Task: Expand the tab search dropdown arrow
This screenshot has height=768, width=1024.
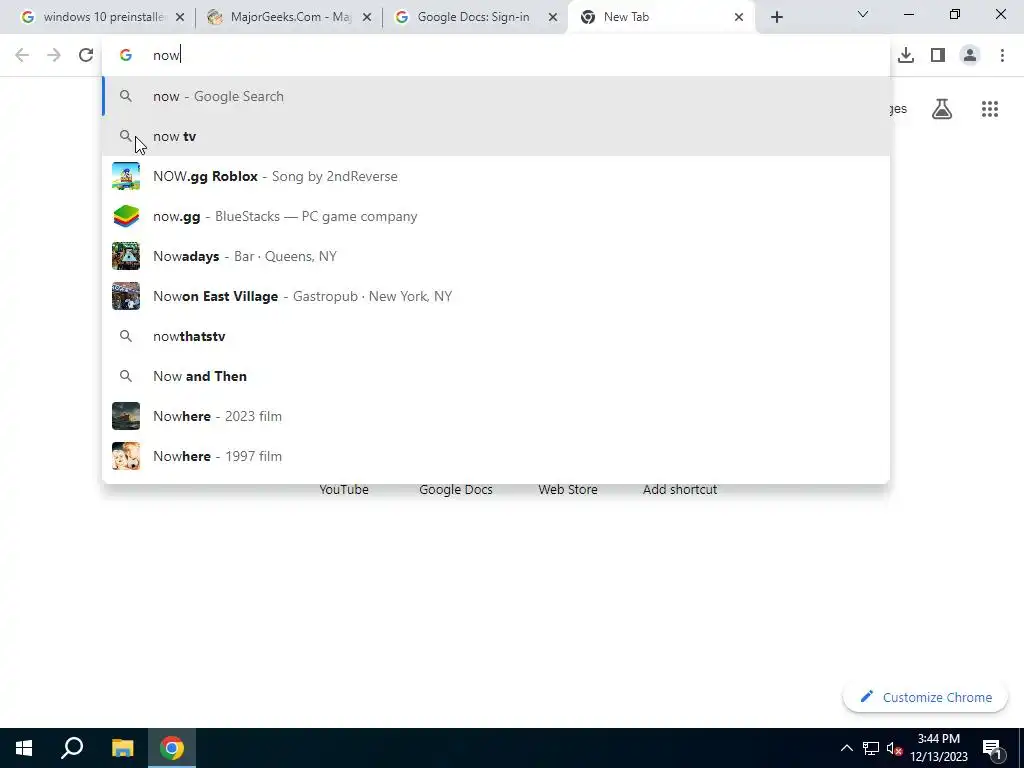Action: (x=863, y=14)
